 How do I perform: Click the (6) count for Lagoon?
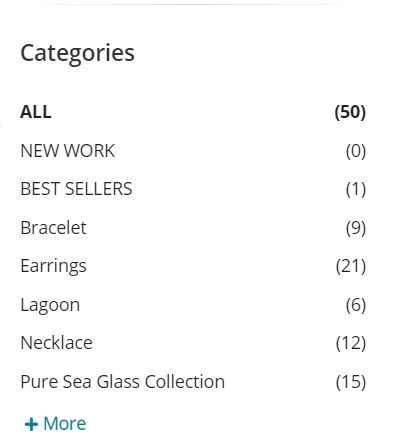pos(356,305)
